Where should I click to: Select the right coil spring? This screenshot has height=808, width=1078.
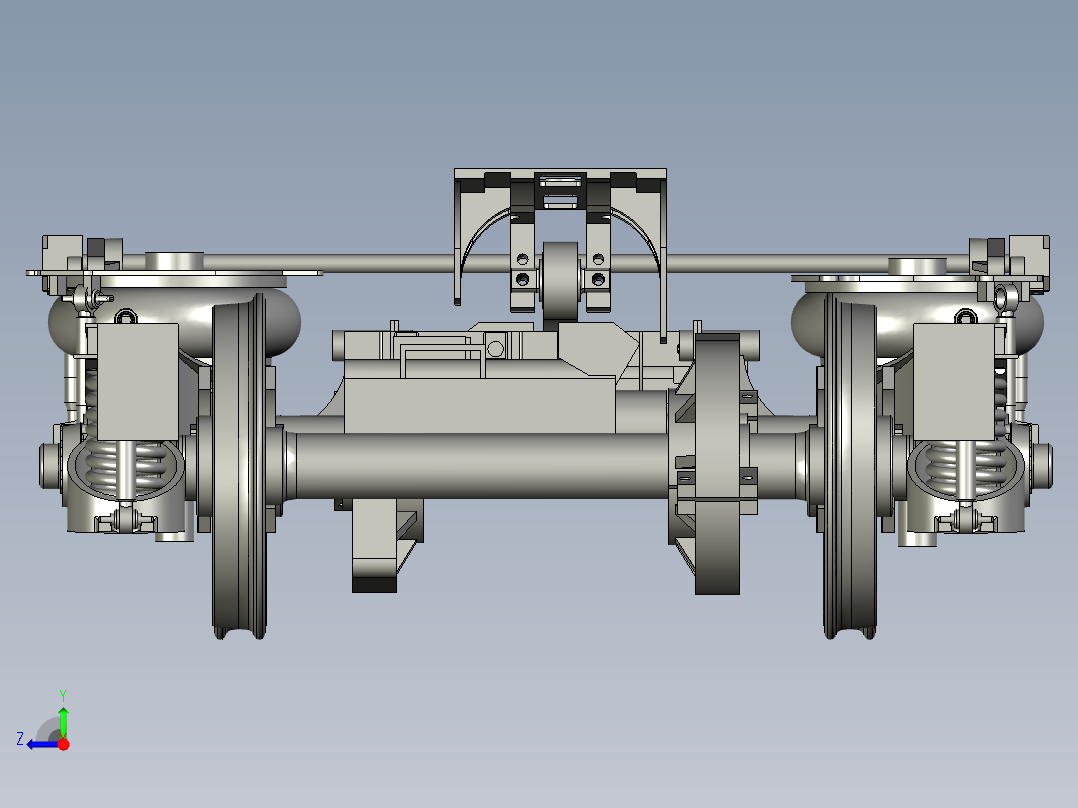[966, 466]
